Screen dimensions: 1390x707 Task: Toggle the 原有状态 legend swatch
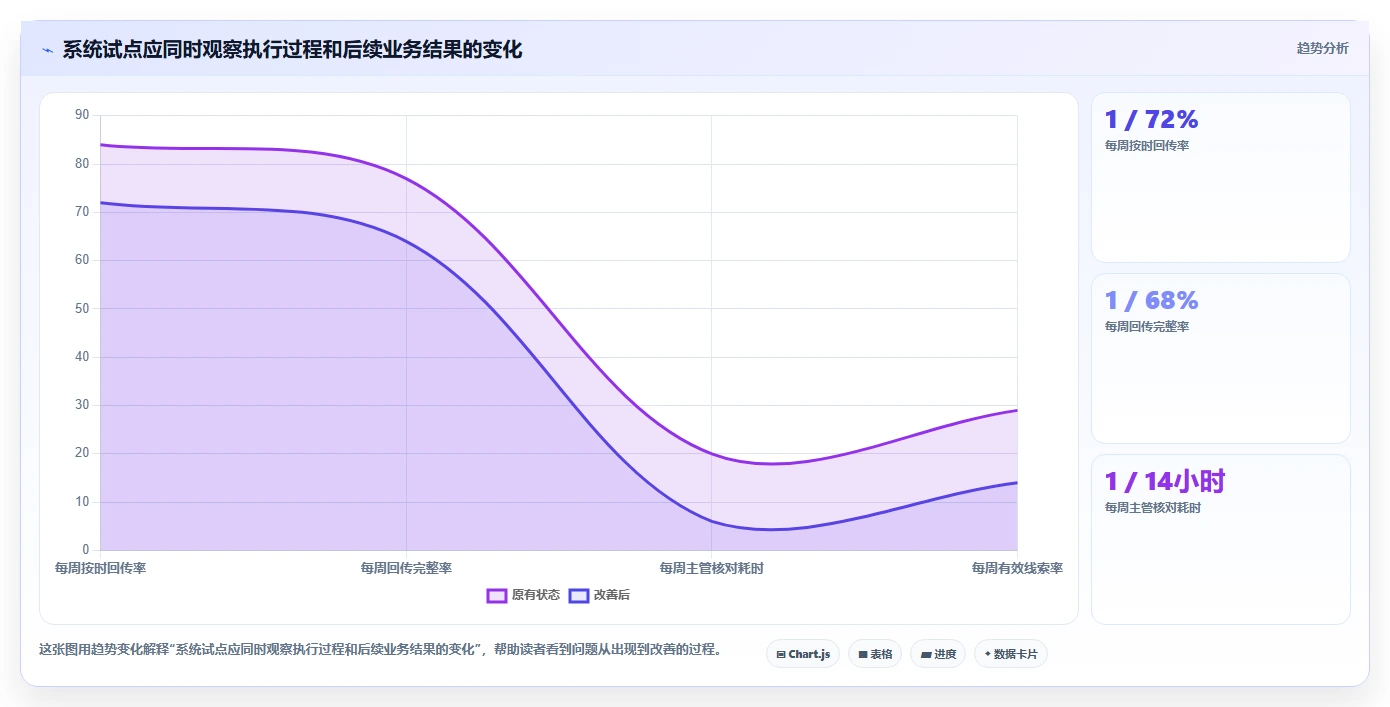[x=497, y=595]
